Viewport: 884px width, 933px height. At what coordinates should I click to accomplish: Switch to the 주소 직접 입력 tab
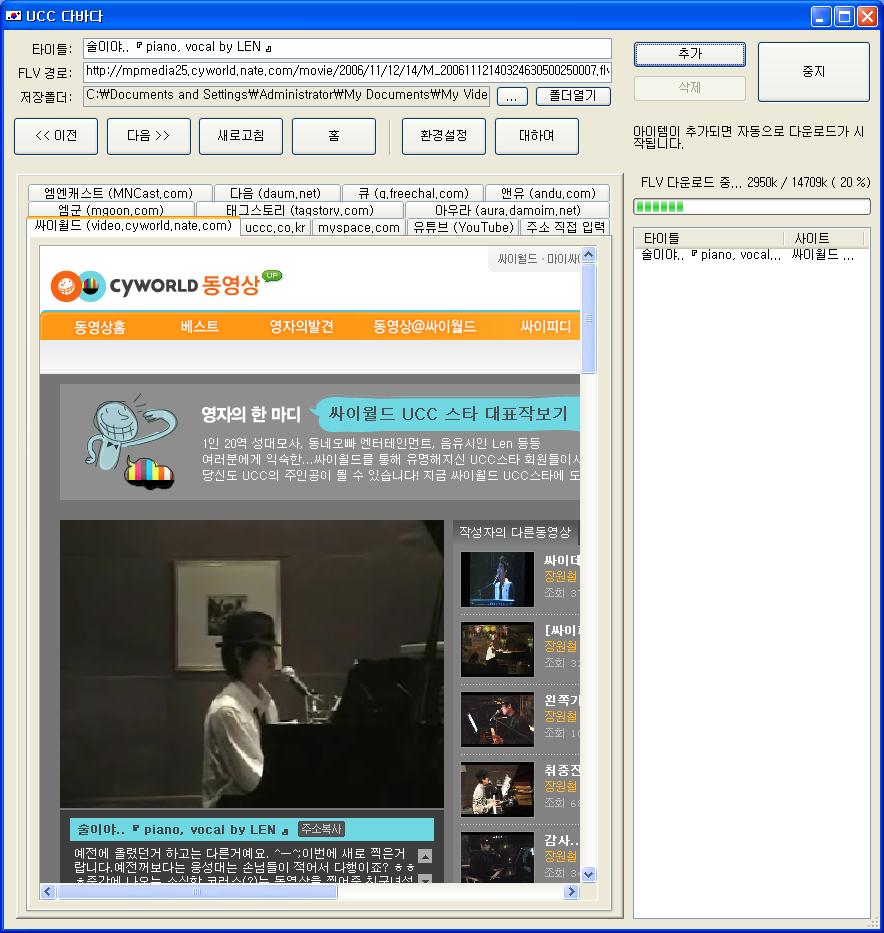click(x=565, y=227)
